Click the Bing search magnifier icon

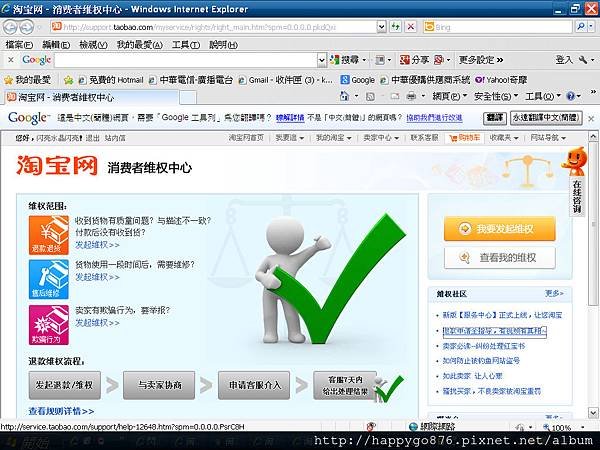coord(580,27)
